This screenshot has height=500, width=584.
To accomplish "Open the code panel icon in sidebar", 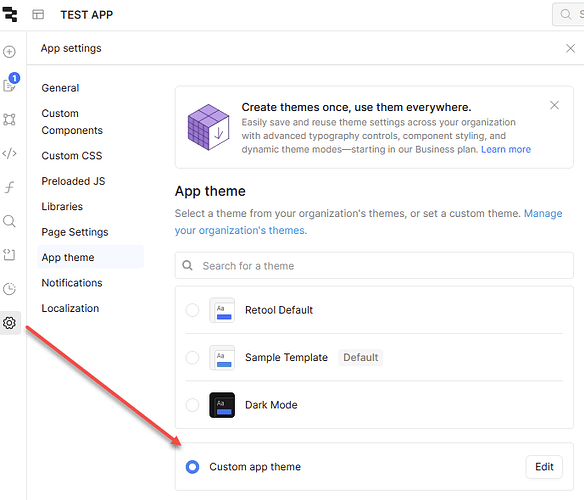I will [x=9, y=153].
